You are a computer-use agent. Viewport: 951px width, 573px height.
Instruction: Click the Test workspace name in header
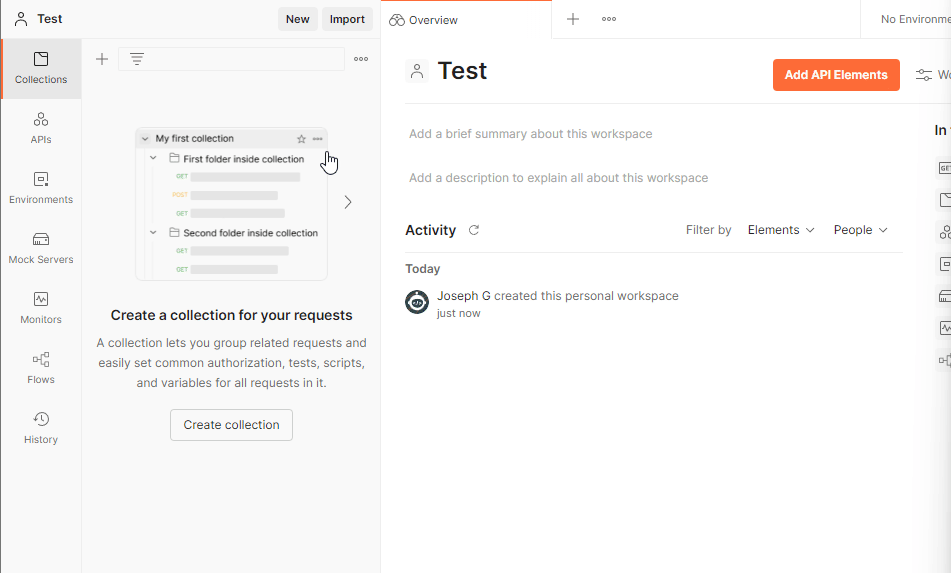coord(50,19)
